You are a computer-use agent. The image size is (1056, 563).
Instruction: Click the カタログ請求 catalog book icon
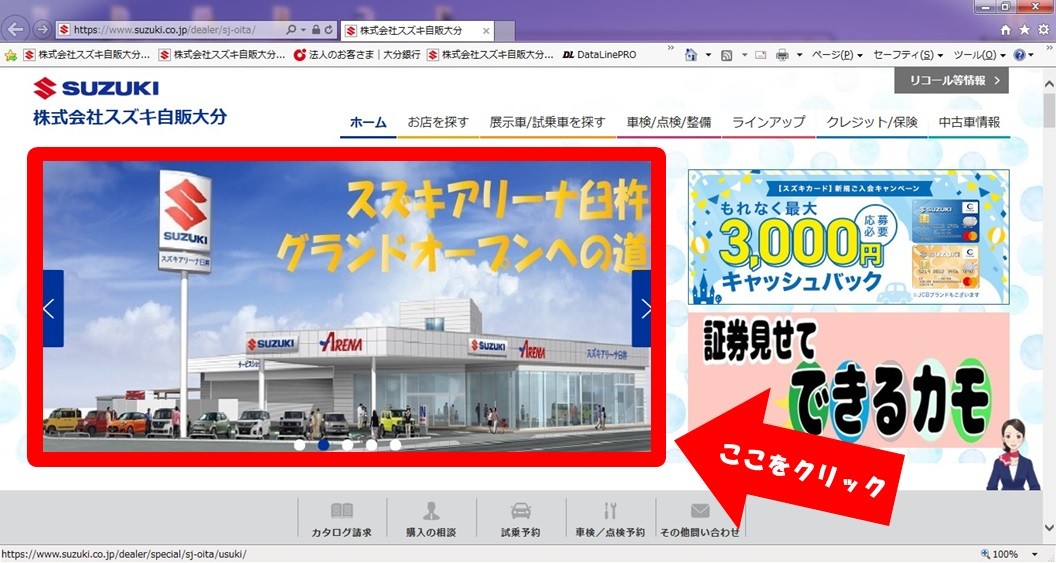click(x=342, y=511)
